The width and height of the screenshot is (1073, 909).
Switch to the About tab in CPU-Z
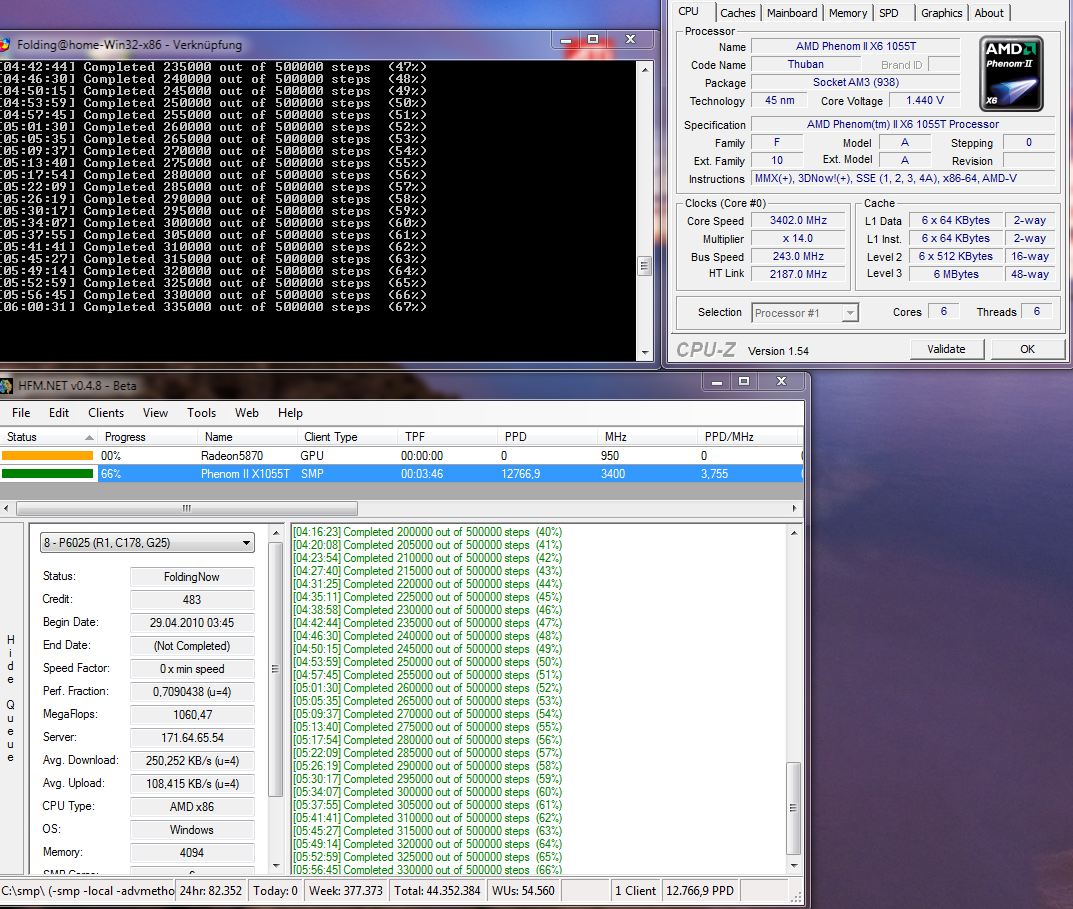click(x=989, y=13)
